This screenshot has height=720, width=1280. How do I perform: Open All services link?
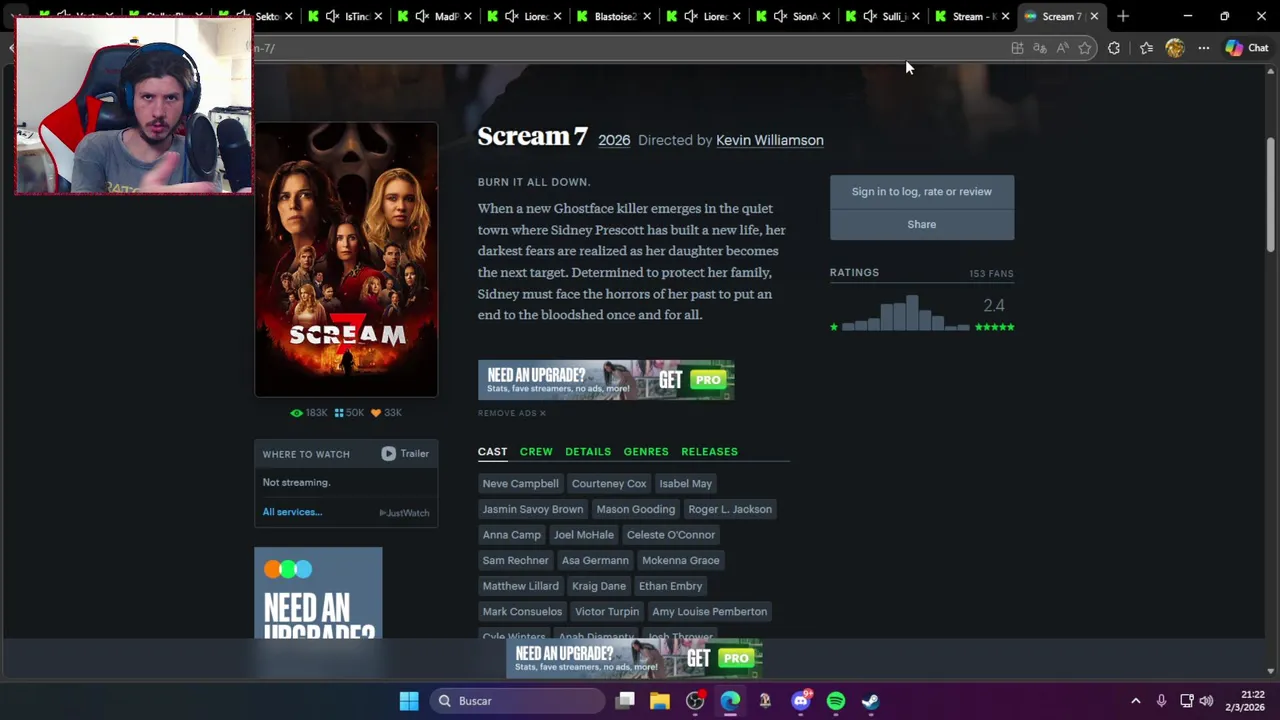[x=292, y=512]
